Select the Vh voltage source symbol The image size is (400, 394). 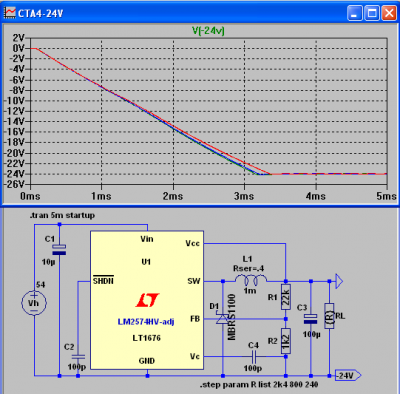tap(34, 303)
